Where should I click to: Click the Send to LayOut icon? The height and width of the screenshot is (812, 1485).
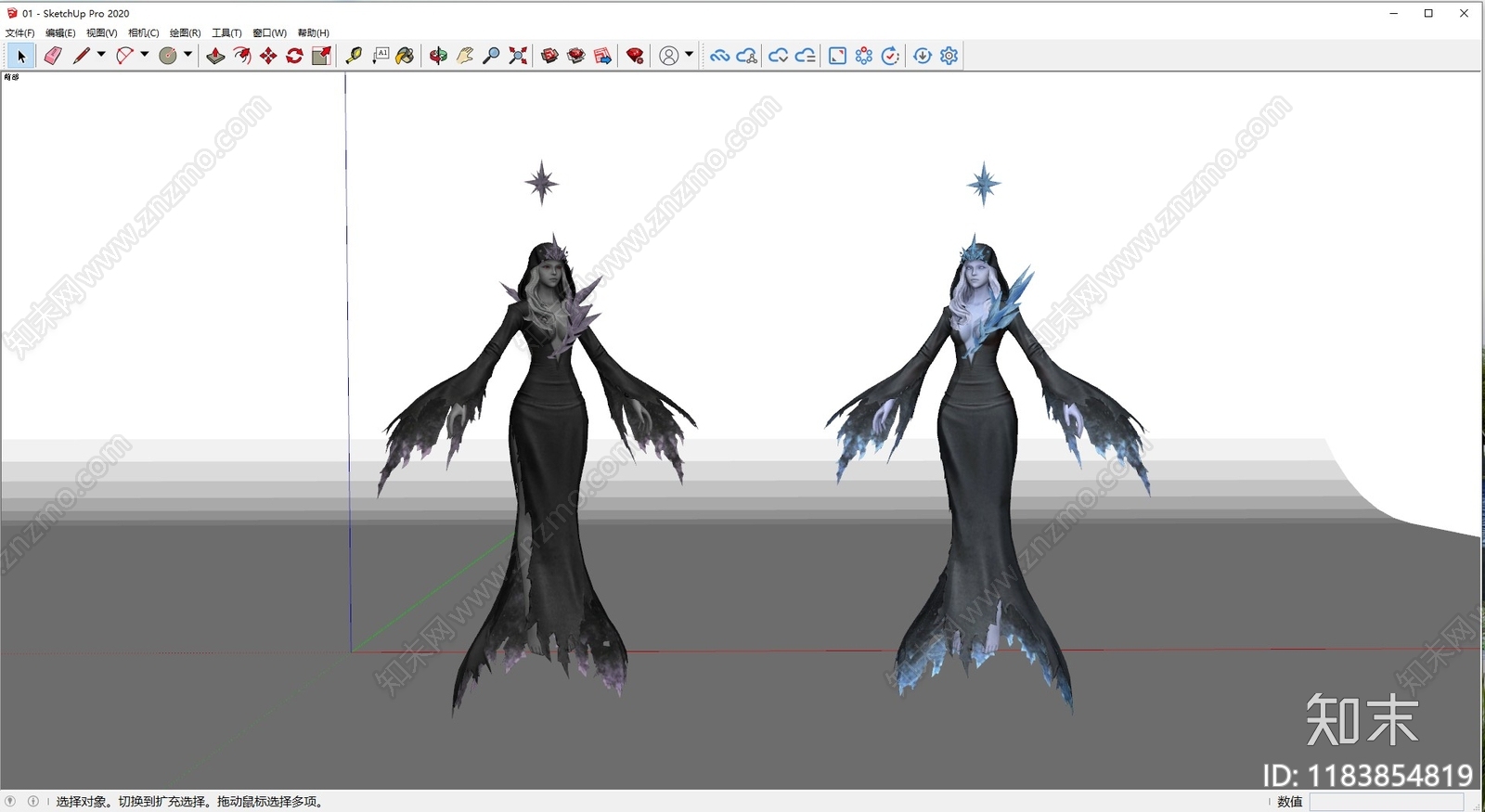[x=602, y=56]
